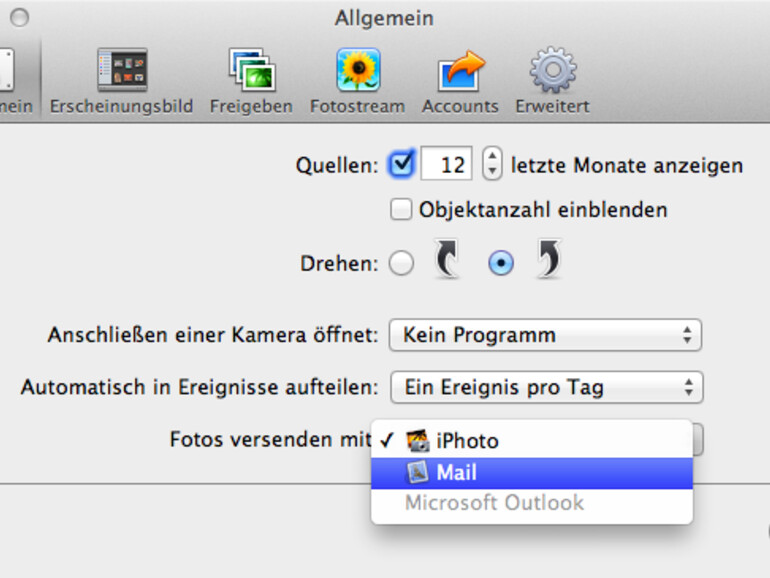The height and width of the screenshot is (578, 770).
Task: Open the Ein Ereignis pro Tag dropdown
Action: 546,387
